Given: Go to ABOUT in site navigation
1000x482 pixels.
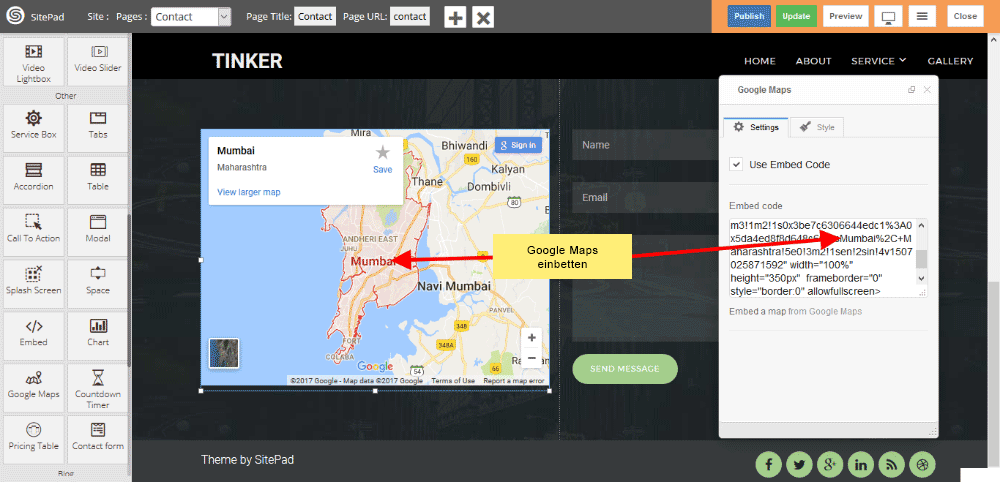Looking at the screenshot, I should (814, 61).
